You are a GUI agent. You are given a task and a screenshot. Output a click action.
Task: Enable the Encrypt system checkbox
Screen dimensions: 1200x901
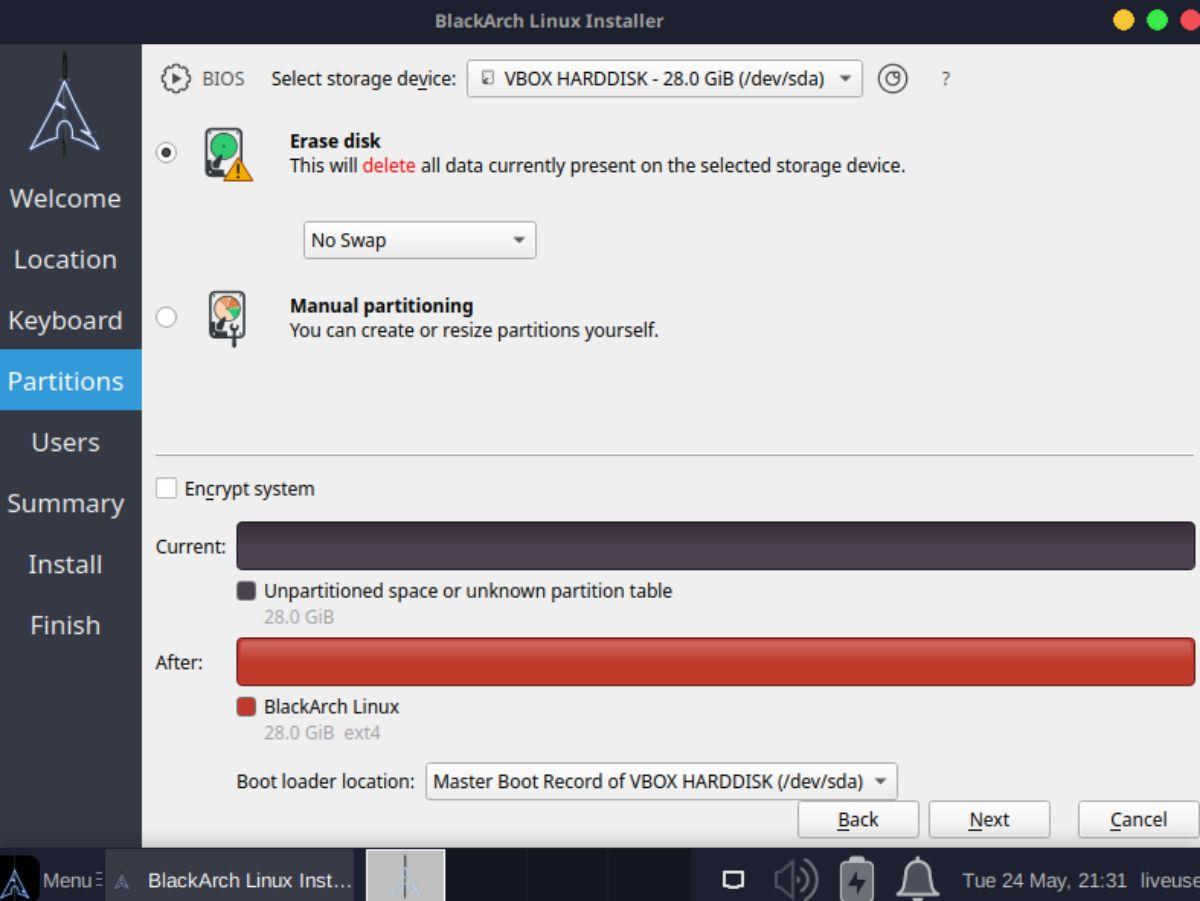[168, 488]
